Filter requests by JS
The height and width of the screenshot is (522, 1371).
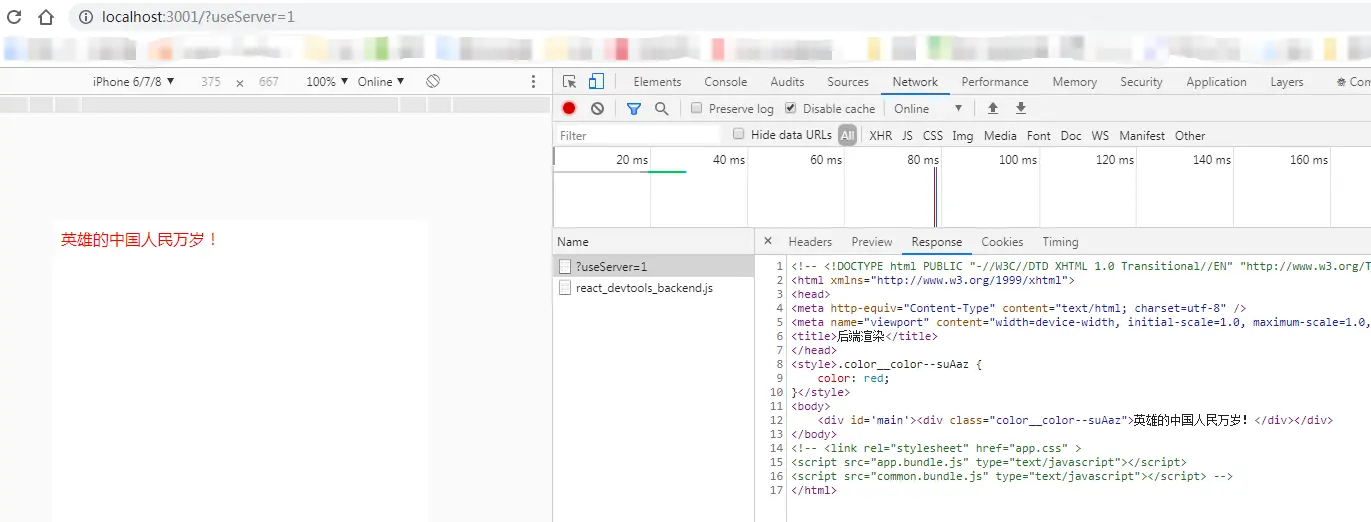pos(907,135)
